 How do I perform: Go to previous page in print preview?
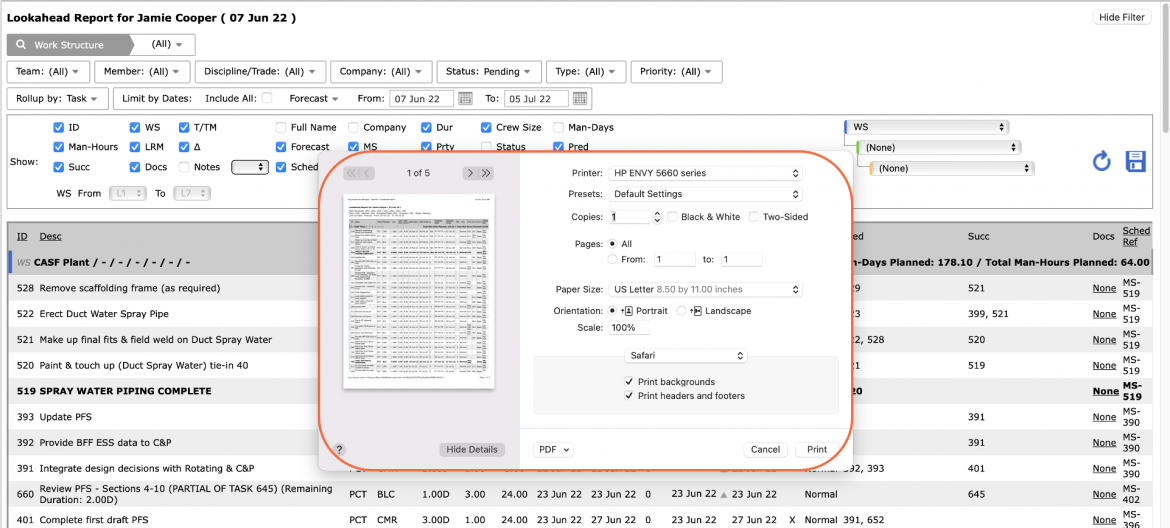point(367,173)
